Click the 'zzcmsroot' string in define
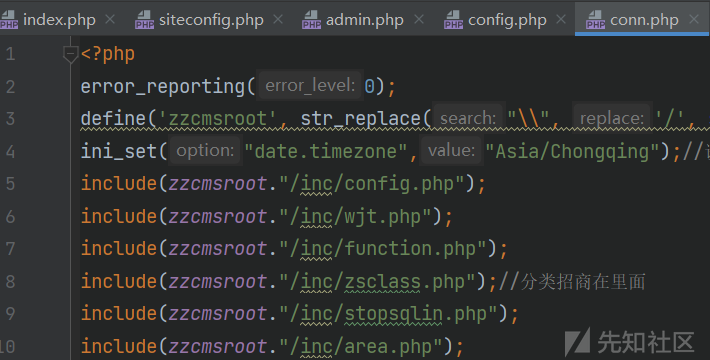 coord(217,119)
